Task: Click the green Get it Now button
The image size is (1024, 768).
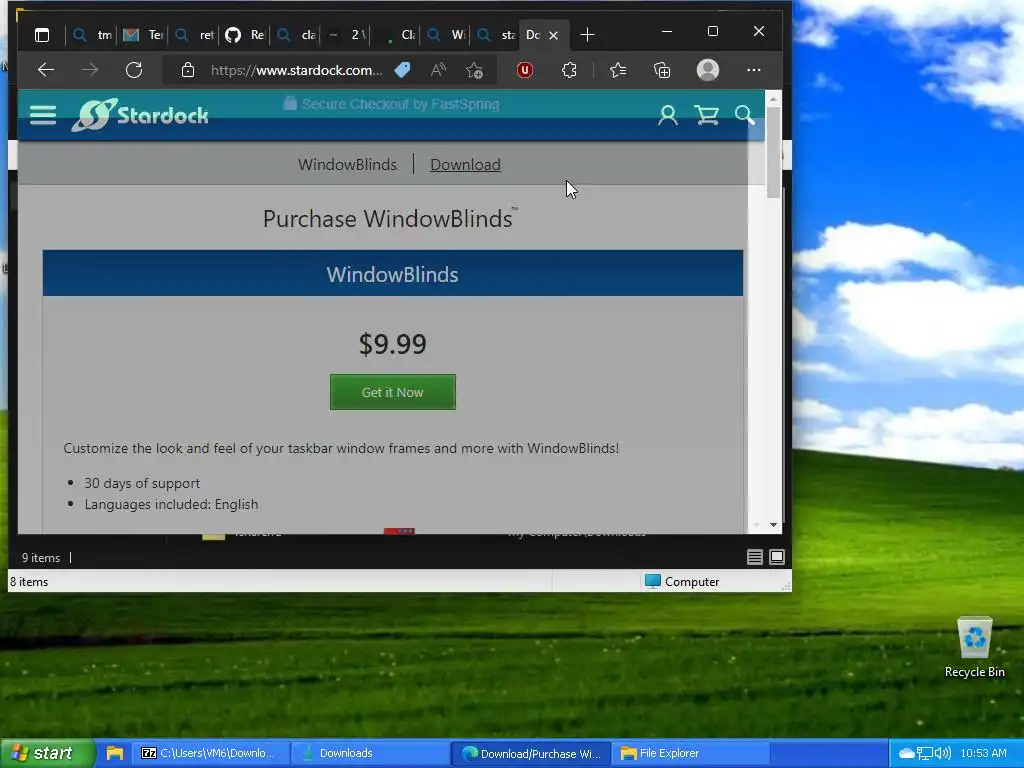Action: pos(392,392)
